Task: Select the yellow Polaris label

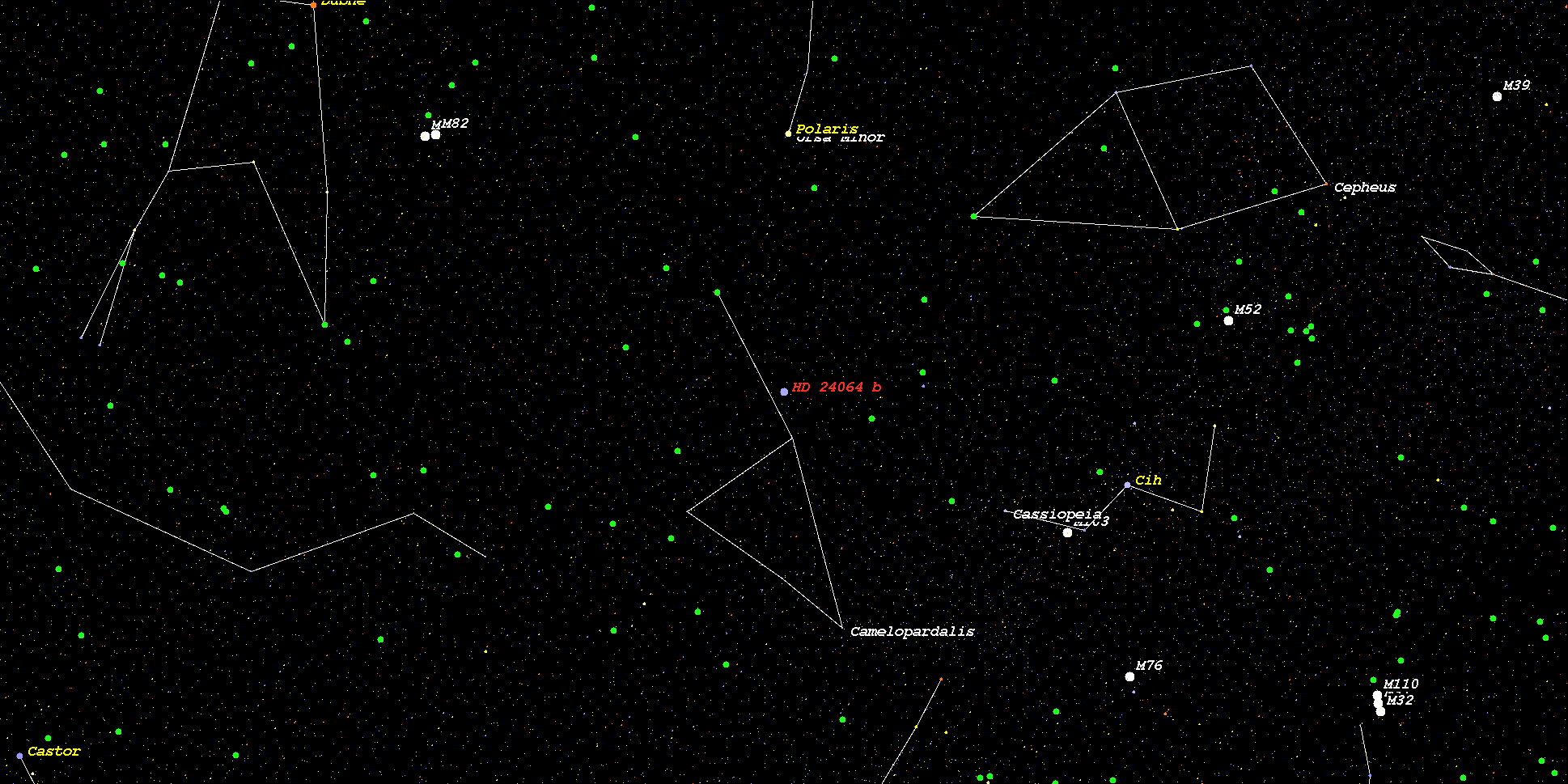Action: (826, 129)
